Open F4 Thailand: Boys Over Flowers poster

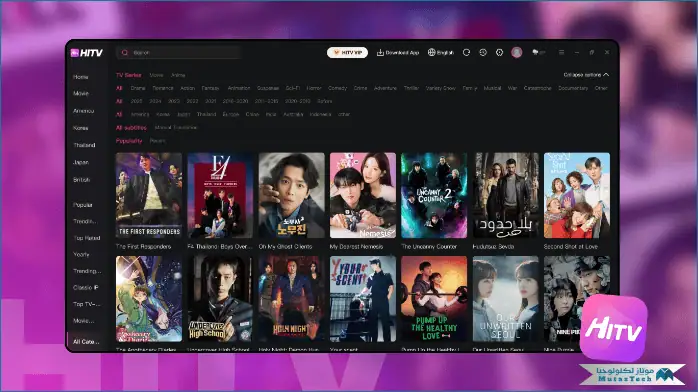click(220, 195)
